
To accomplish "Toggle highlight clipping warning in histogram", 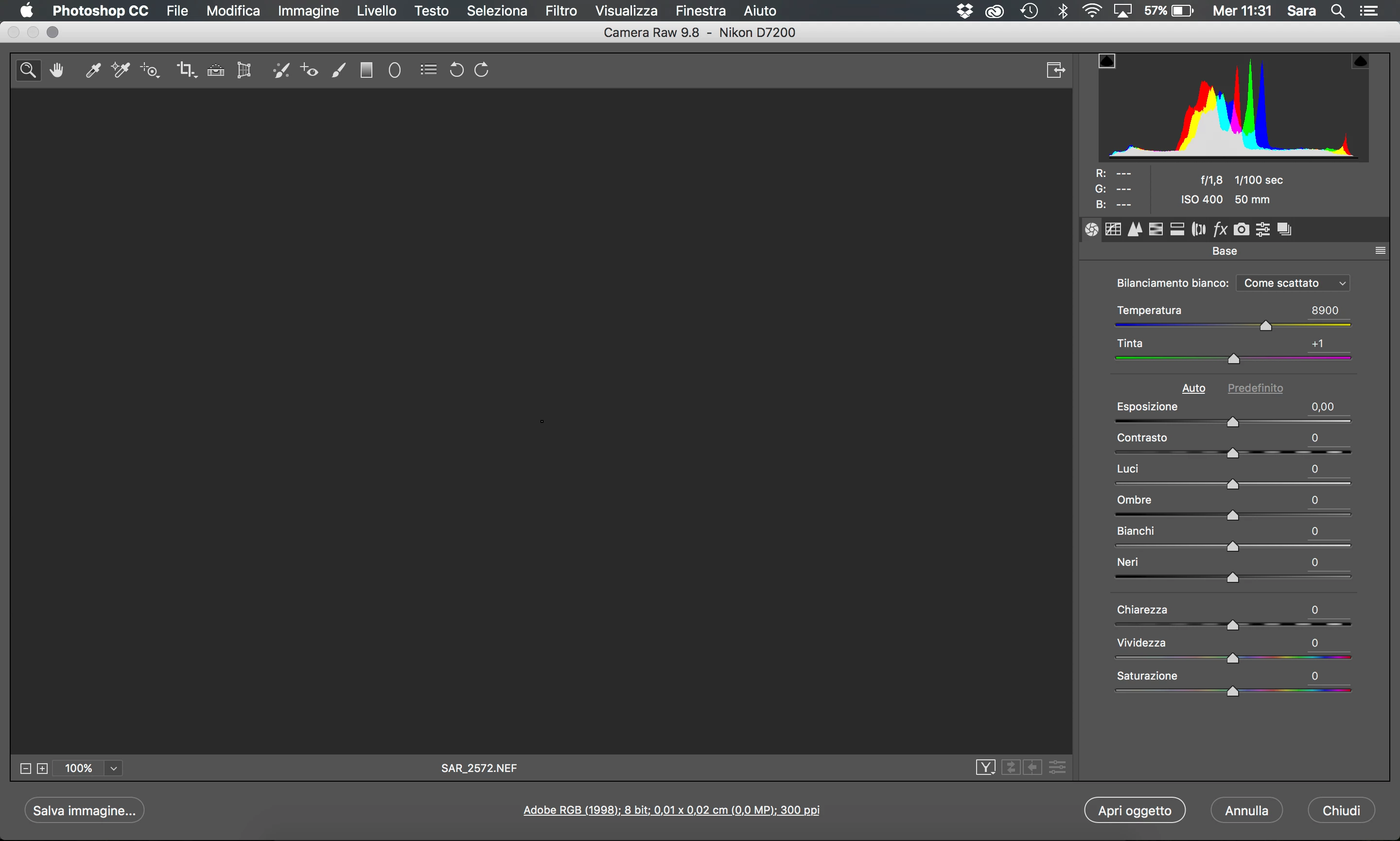I will pos(1360,61).
